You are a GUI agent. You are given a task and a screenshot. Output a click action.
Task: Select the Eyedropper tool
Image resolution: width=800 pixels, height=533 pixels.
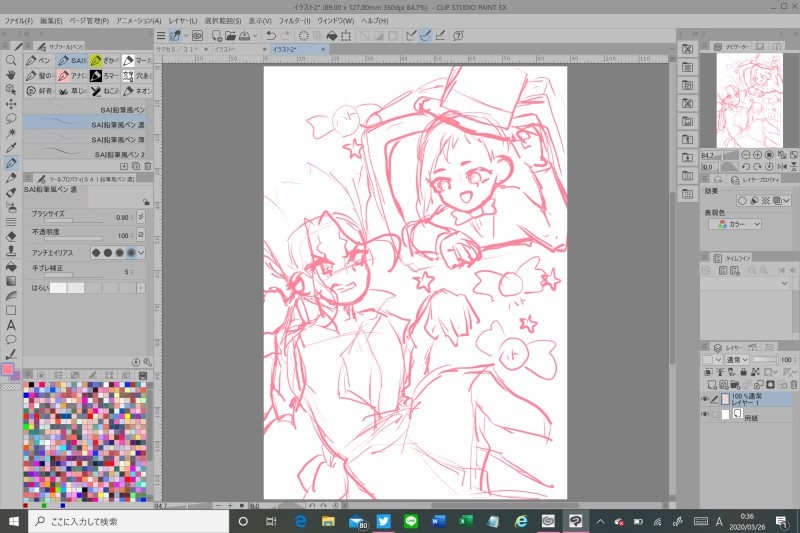point(11,148)
